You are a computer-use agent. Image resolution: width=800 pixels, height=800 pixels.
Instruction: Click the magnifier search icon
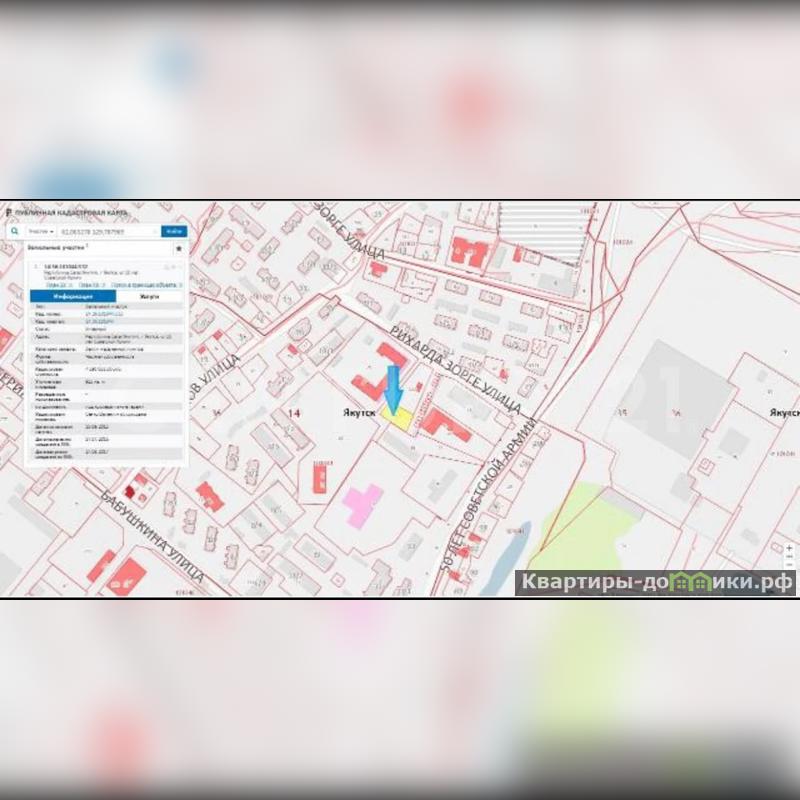(15, 231)
